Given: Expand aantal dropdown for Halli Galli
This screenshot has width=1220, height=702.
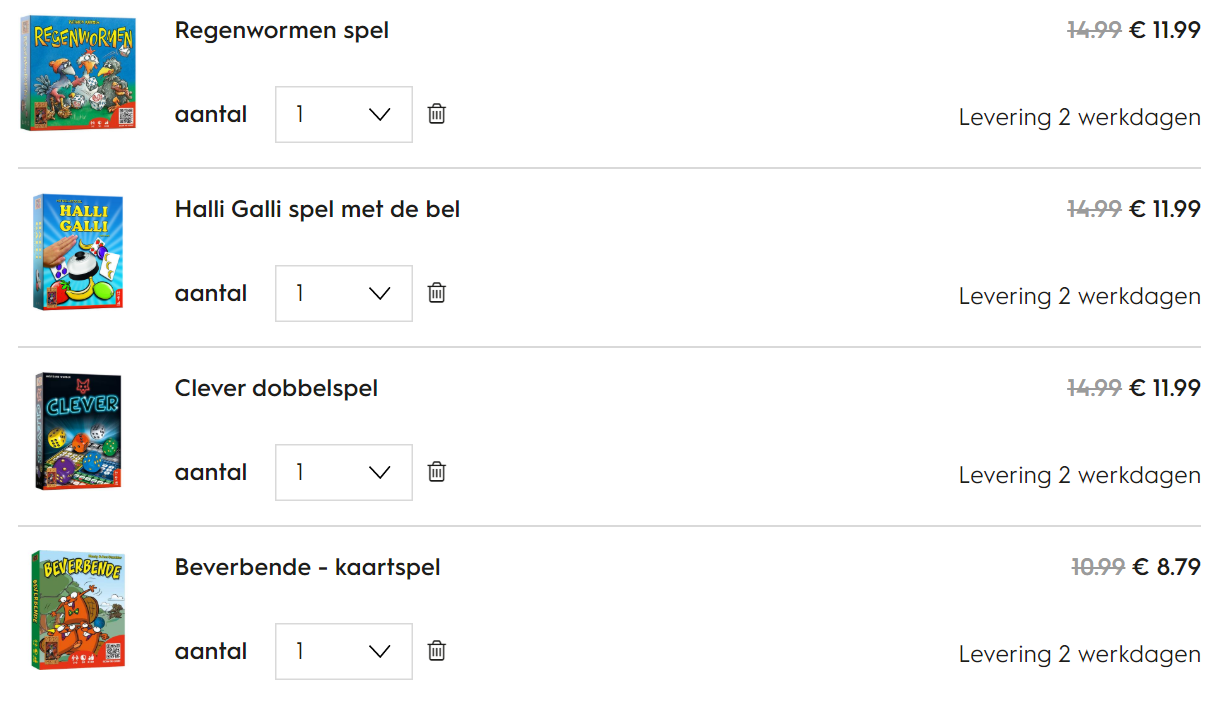Looking at the screenshot, I should (344, 294).
